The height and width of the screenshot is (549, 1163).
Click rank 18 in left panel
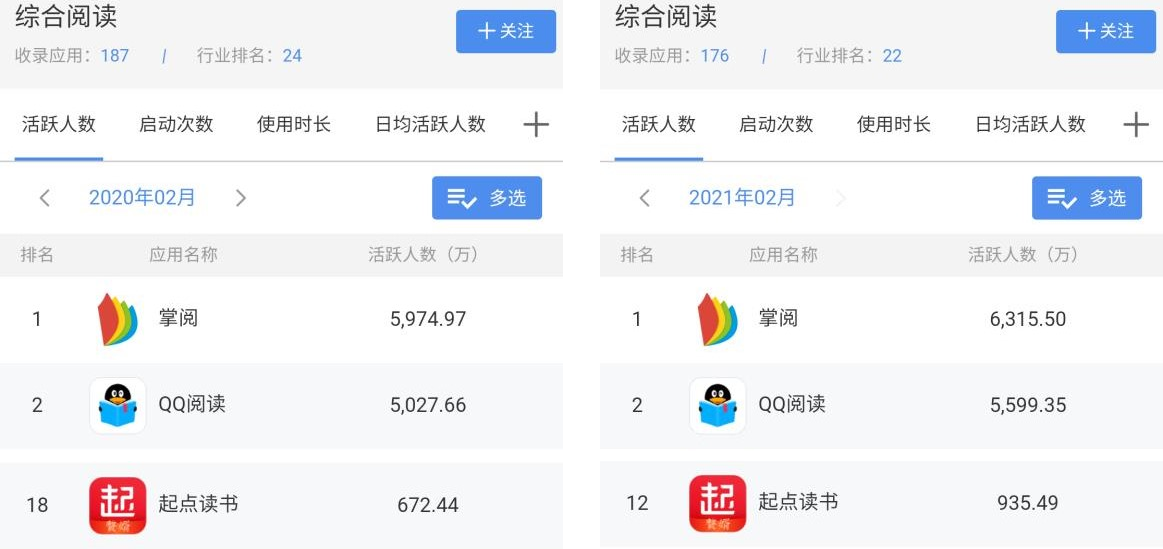pos(37,505)
